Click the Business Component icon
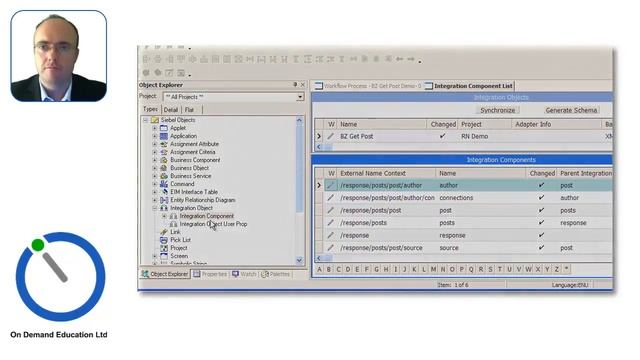 [164, 160]
